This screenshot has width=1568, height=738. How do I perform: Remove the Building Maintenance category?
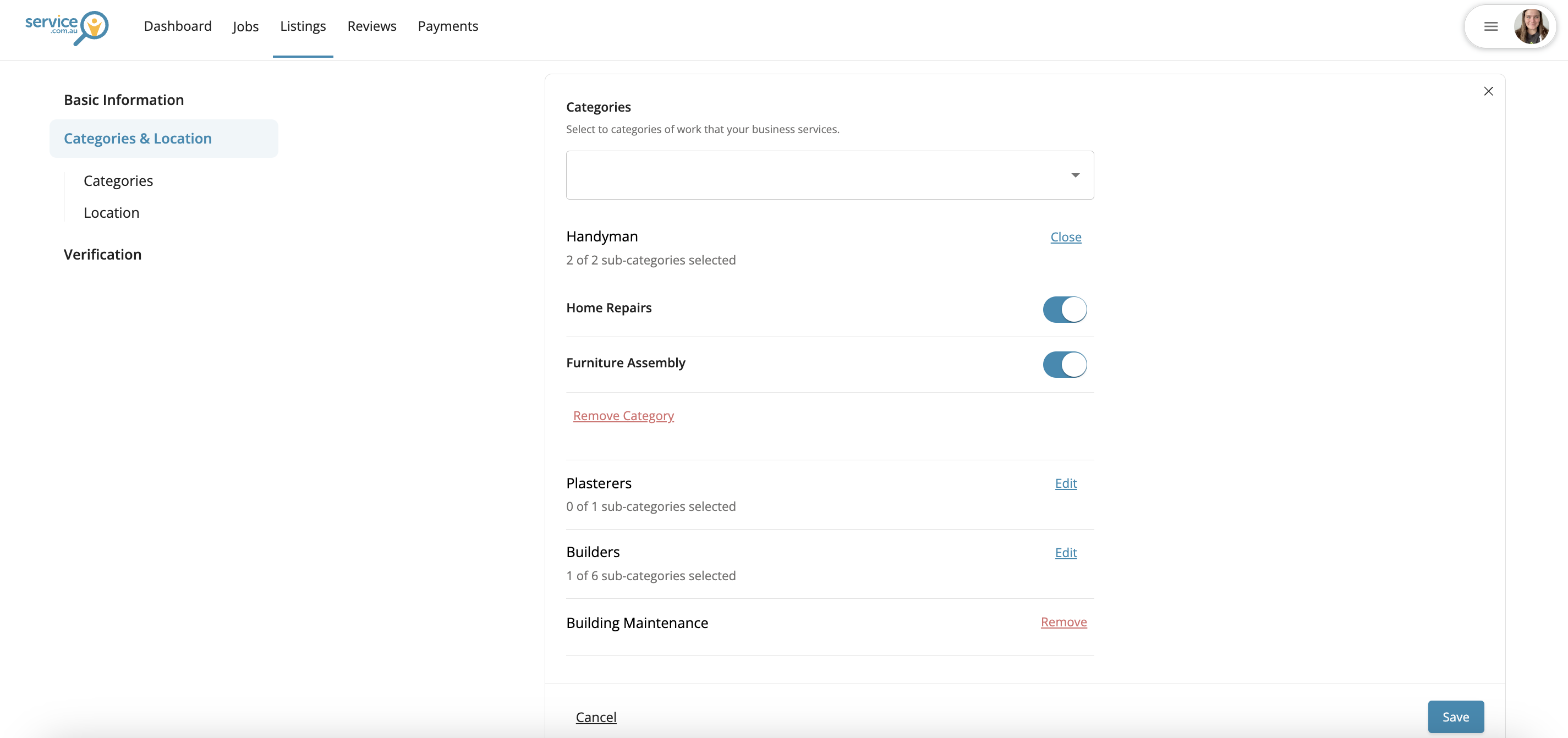click(1063, 622)
